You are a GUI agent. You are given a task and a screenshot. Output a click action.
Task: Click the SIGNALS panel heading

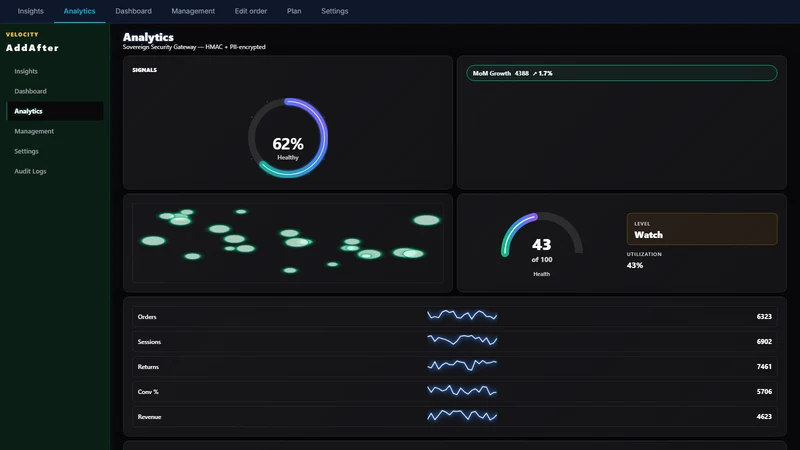144,70
